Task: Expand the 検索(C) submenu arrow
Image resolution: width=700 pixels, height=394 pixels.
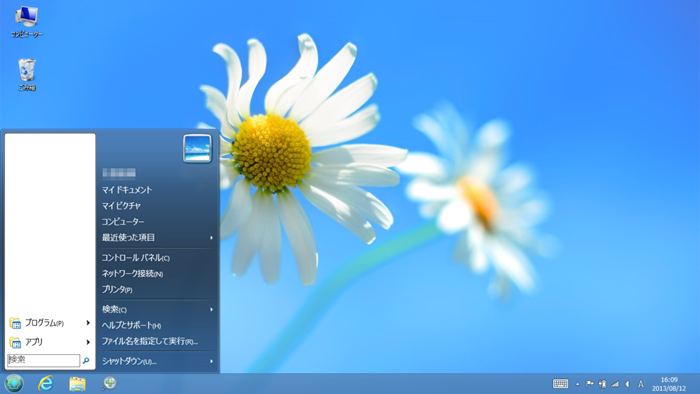Action: (212, 309)
